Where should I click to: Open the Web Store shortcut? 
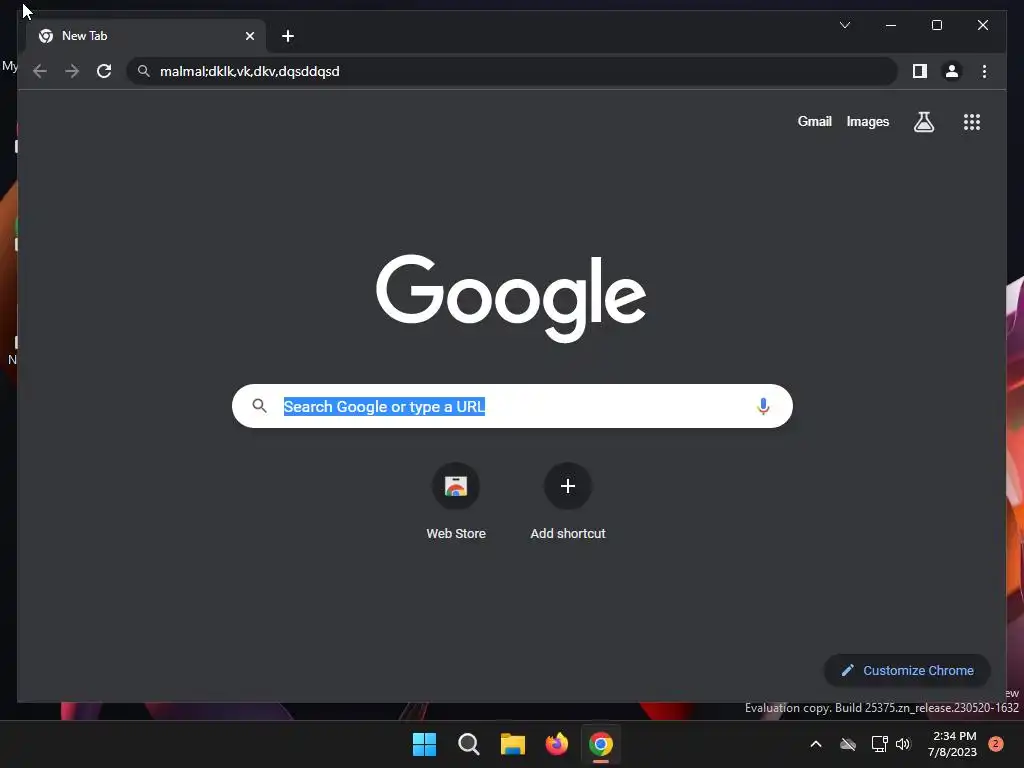point(456,502)
